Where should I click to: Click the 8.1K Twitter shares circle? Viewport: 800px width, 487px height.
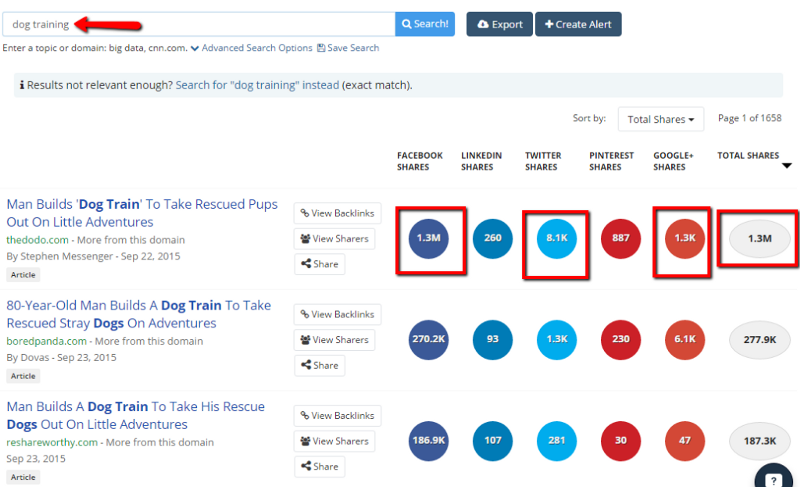point(557,238)
